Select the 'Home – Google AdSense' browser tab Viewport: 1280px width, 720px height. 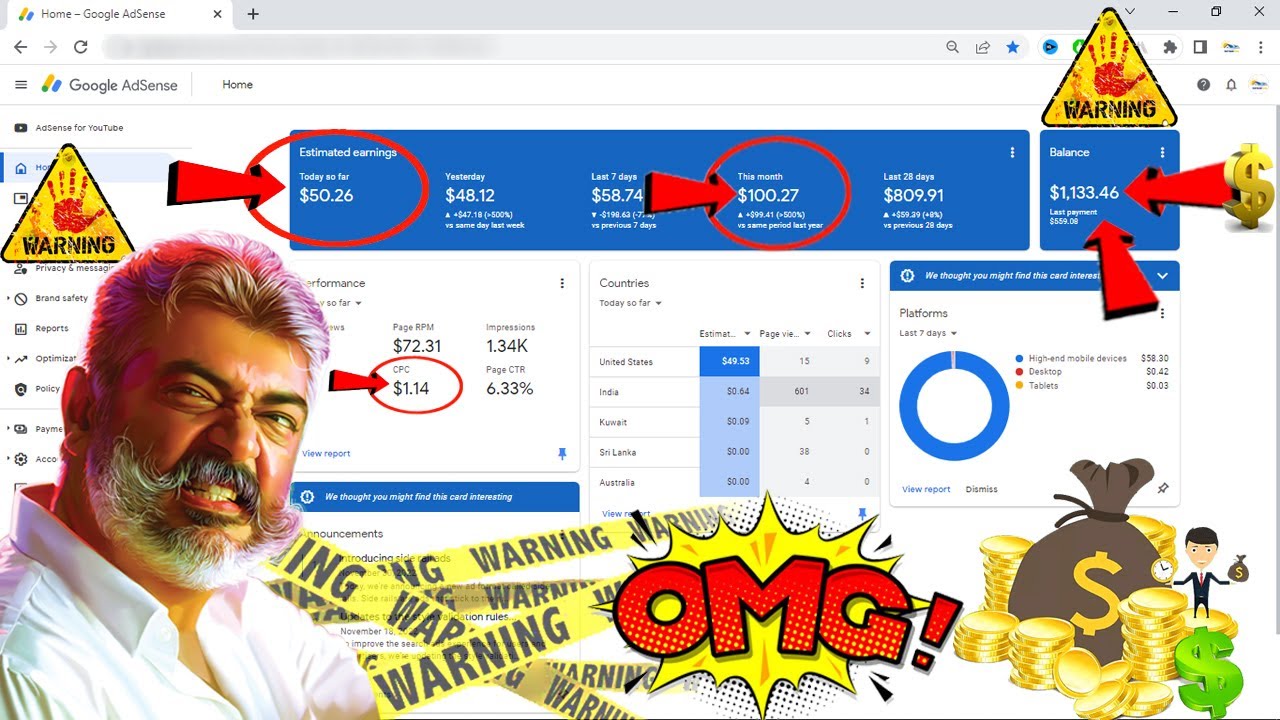(x=119, y=15)
